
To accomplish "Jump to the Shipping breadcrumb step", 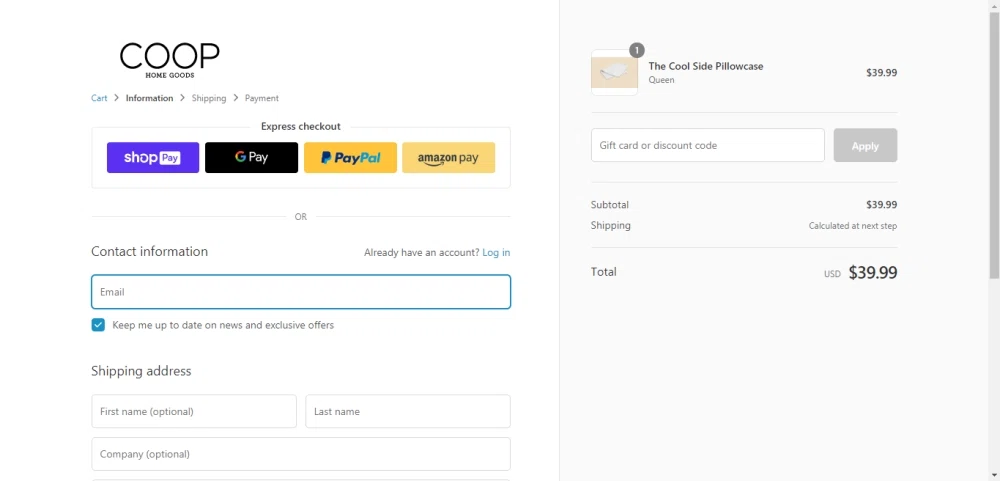I will 209,98.
